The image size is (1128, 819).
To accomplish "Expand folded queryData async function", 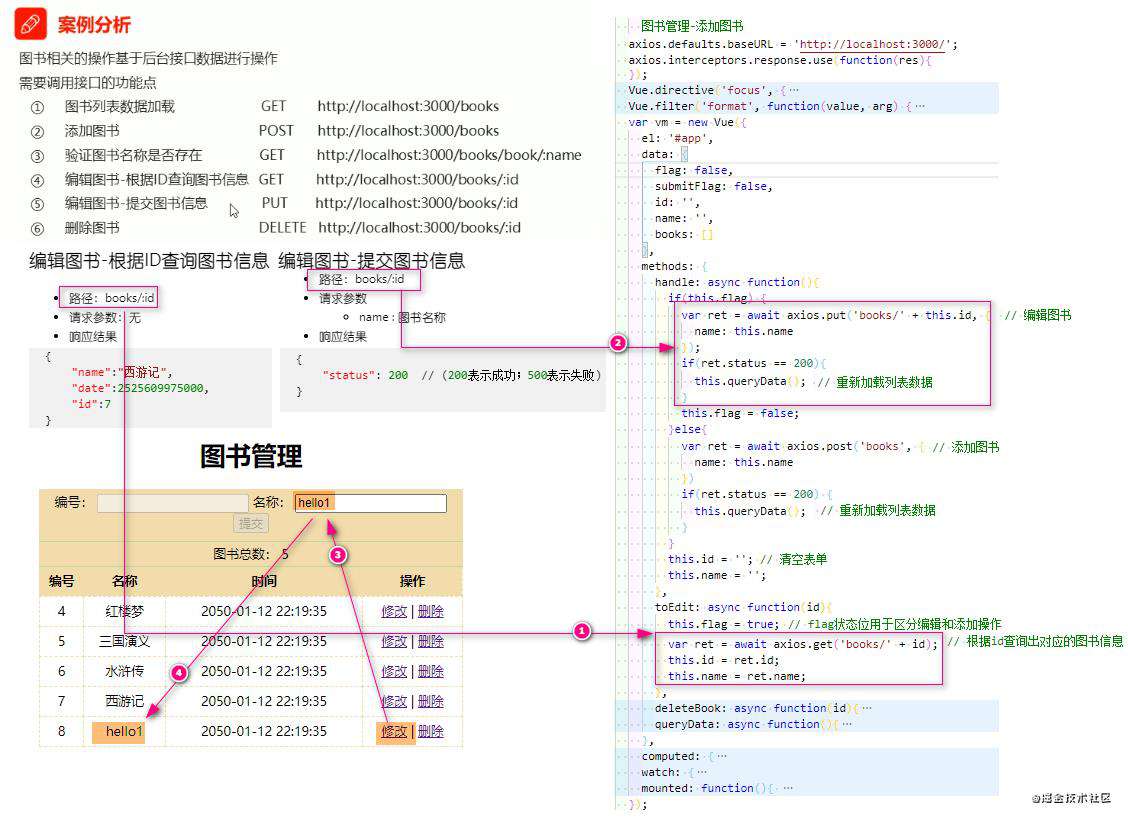I will pyautogui.click(x=847, y=724).
